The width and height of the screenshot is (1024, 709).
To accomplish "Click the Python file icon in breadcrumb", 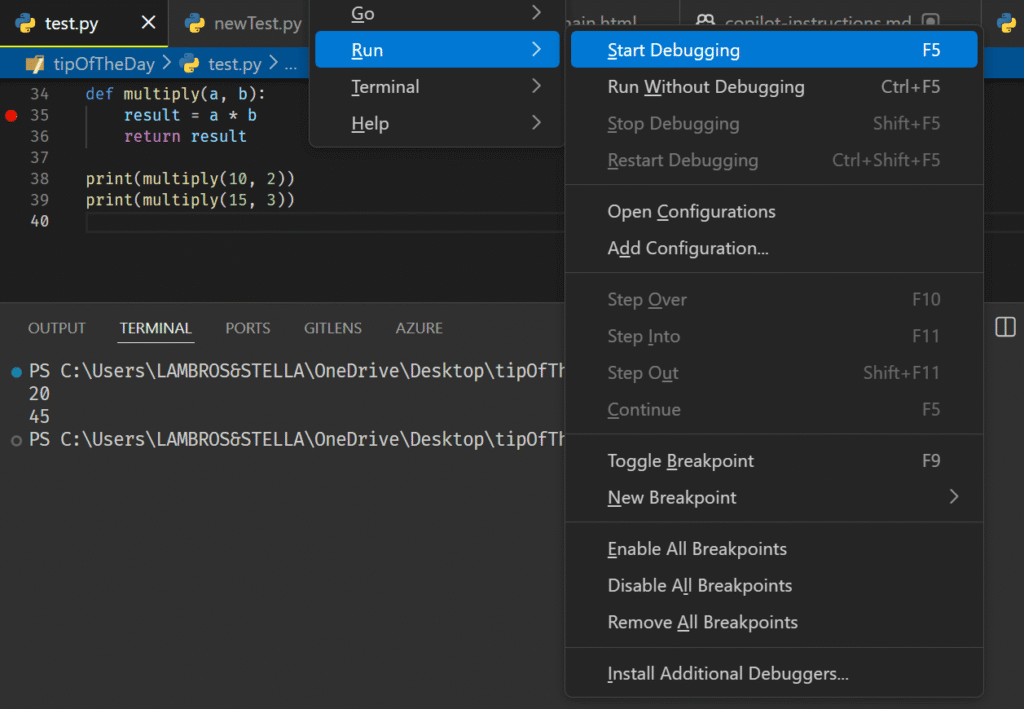I will click(x=189, y=64).
